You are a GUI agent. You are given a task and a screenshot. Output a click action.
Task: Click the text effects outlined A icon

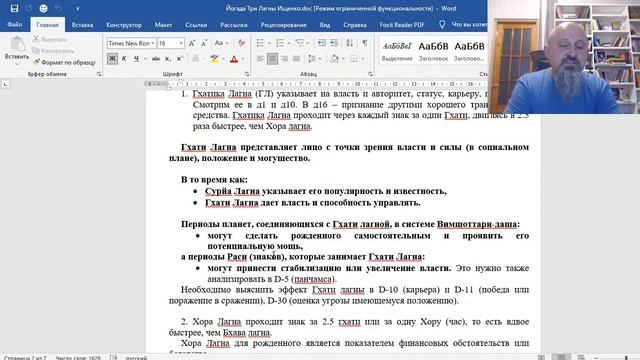click(x=196, y=59)
